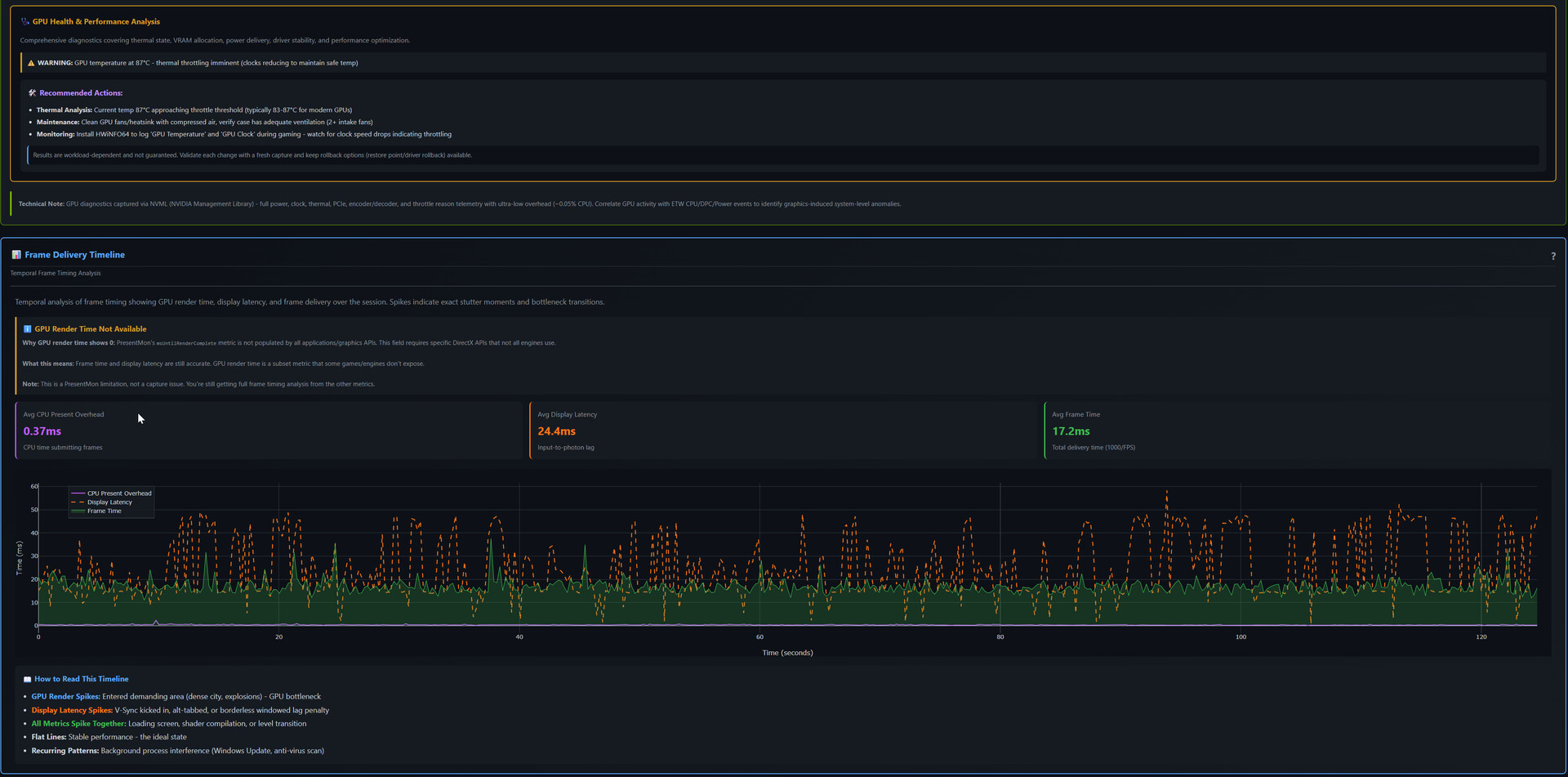The image size is (1568, 777).
Task: Click the Maintenance bullet label
Action: coord(58,123)
